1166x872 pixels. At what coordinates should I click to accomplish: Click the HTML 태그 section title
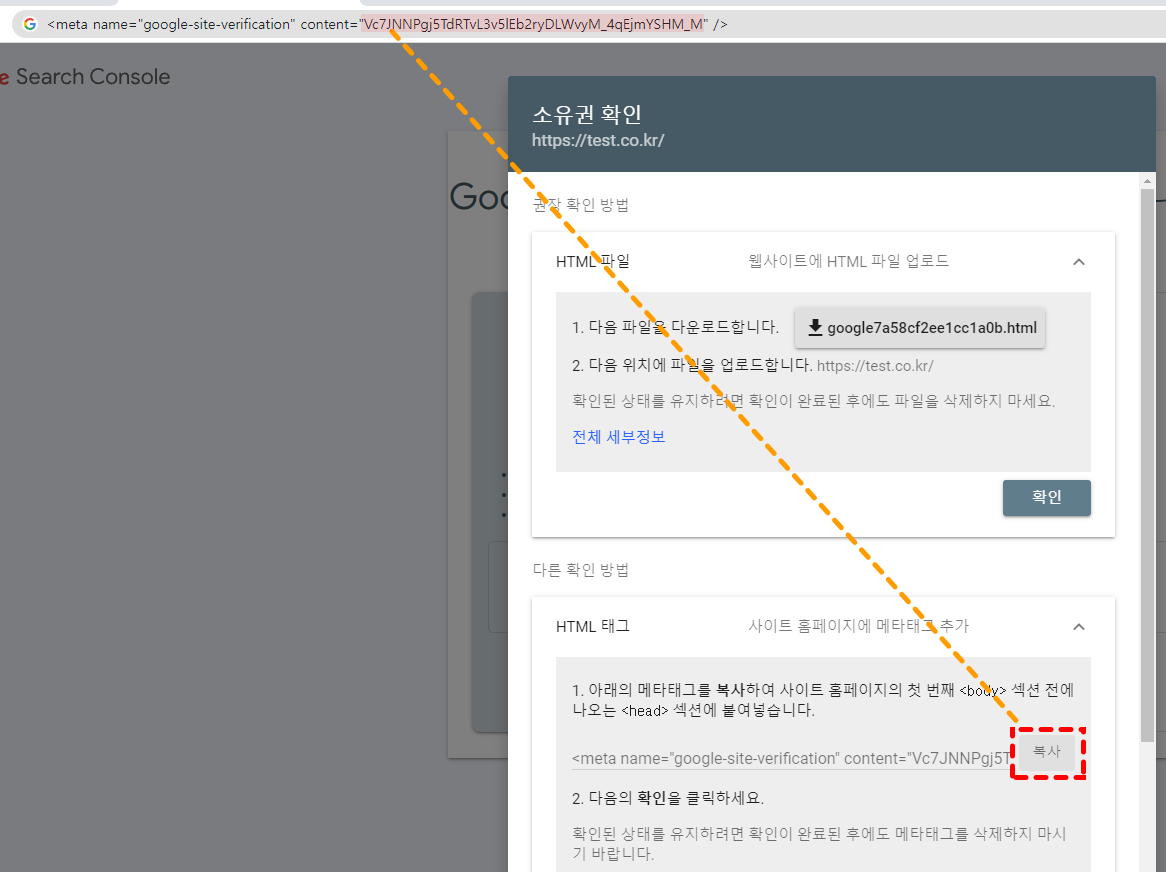click(593, 627)
